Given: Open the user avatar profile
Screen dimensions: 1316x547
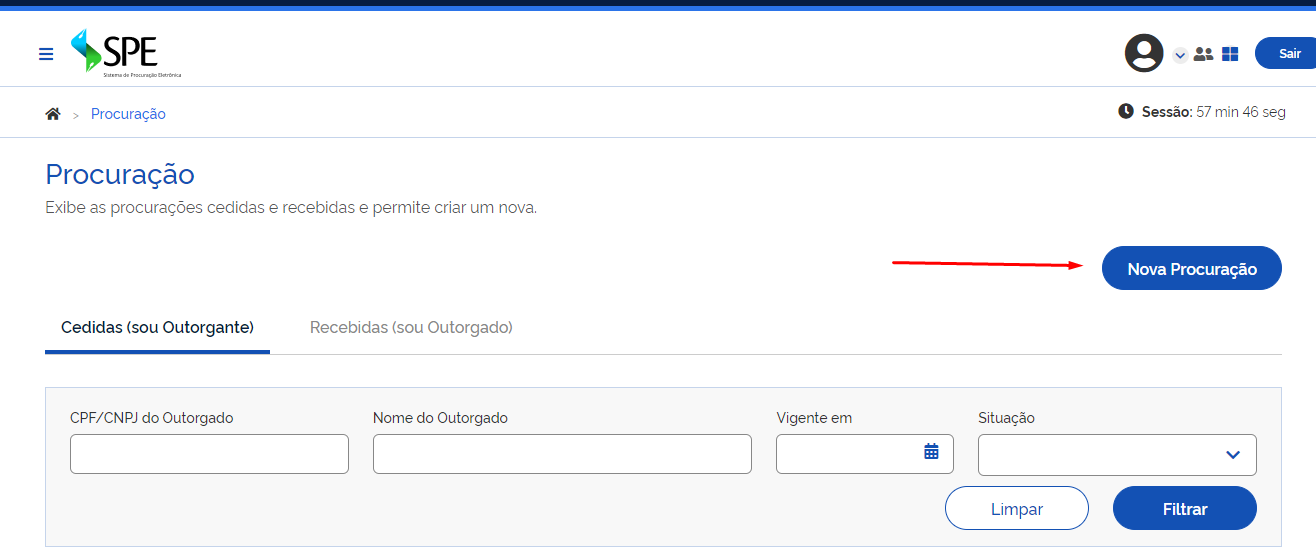Looking at the screenshot, I should point(1144,53).
